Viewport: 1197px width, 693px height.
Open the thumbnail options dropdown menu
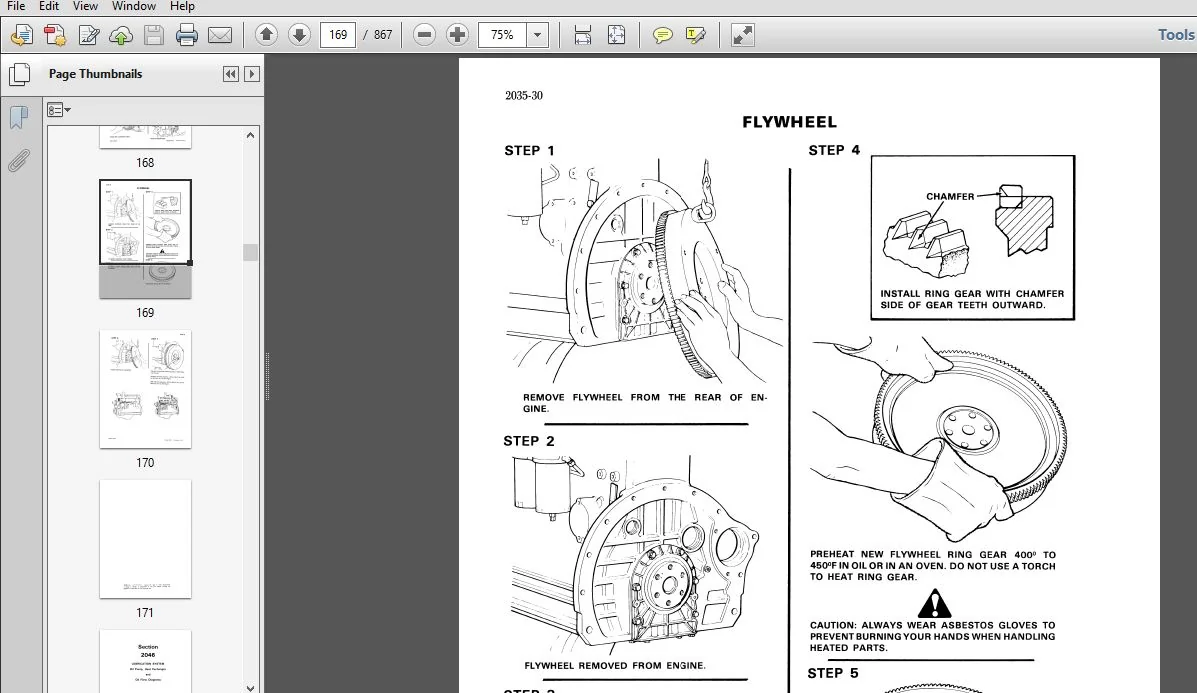[59, 111]
